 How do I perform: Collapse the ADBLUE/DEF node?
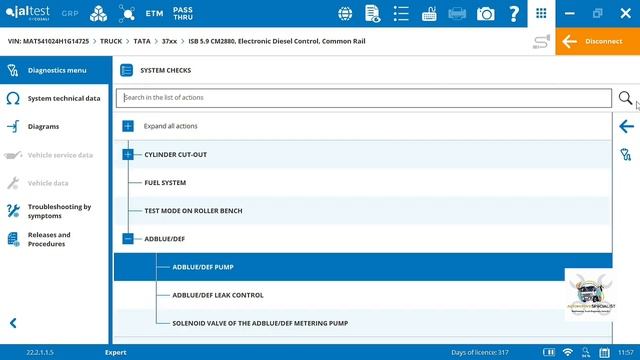pos(128,238)
